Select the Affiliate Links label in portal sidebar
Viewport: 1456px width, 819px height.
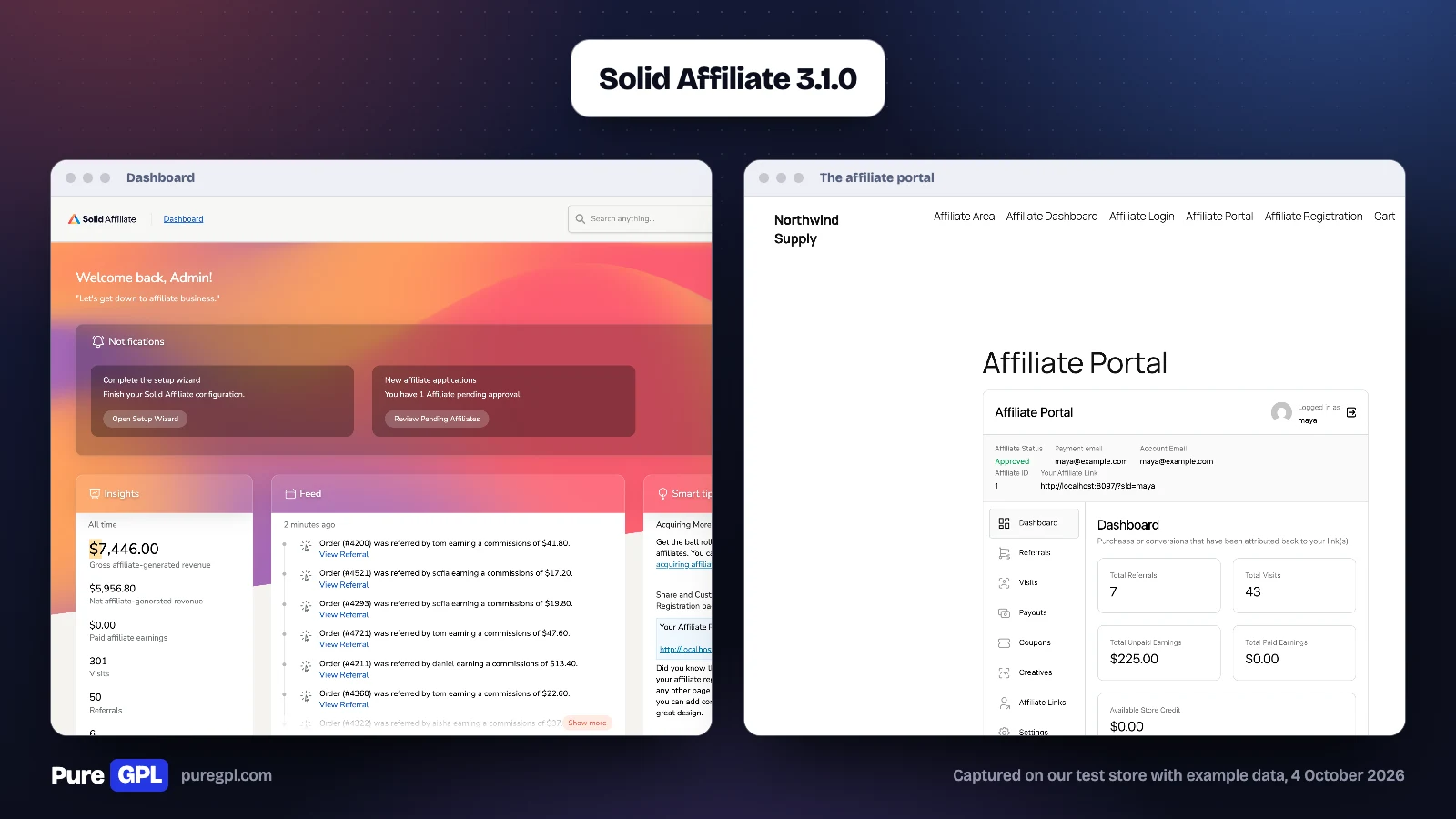coord(1042,703)
